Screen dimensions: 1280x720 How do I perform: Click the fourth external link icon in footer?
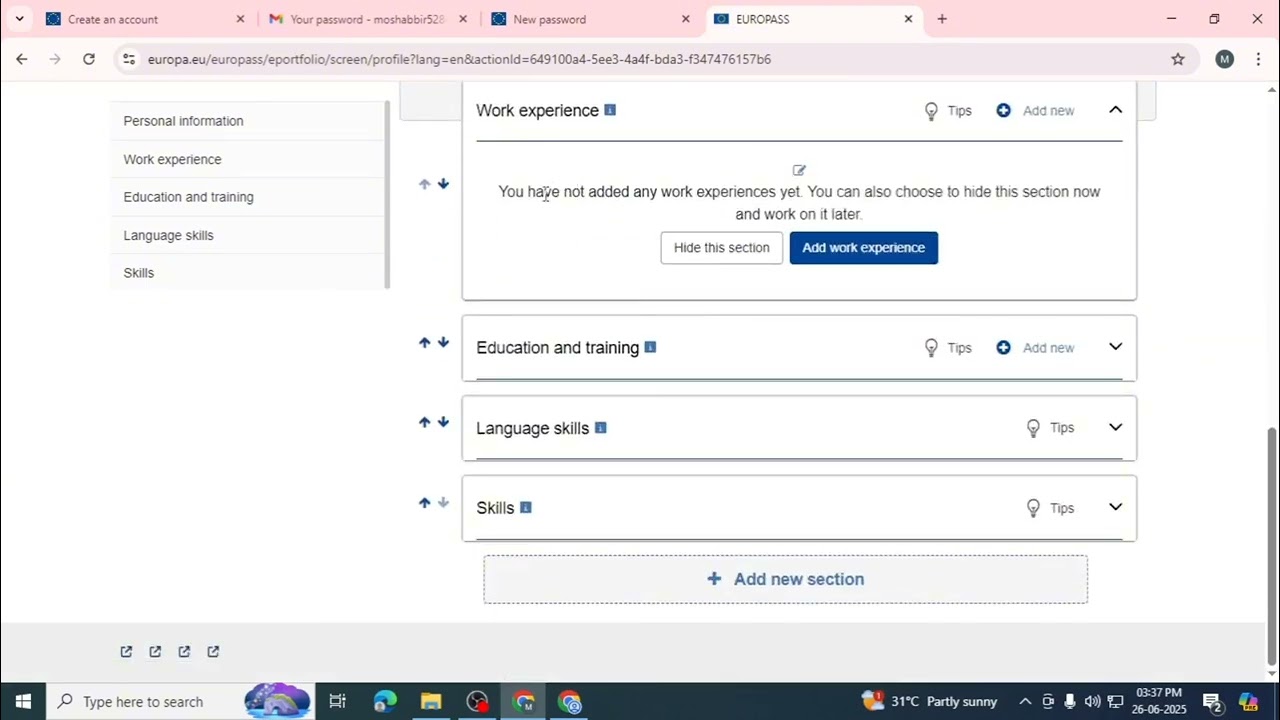coord(213,652)
